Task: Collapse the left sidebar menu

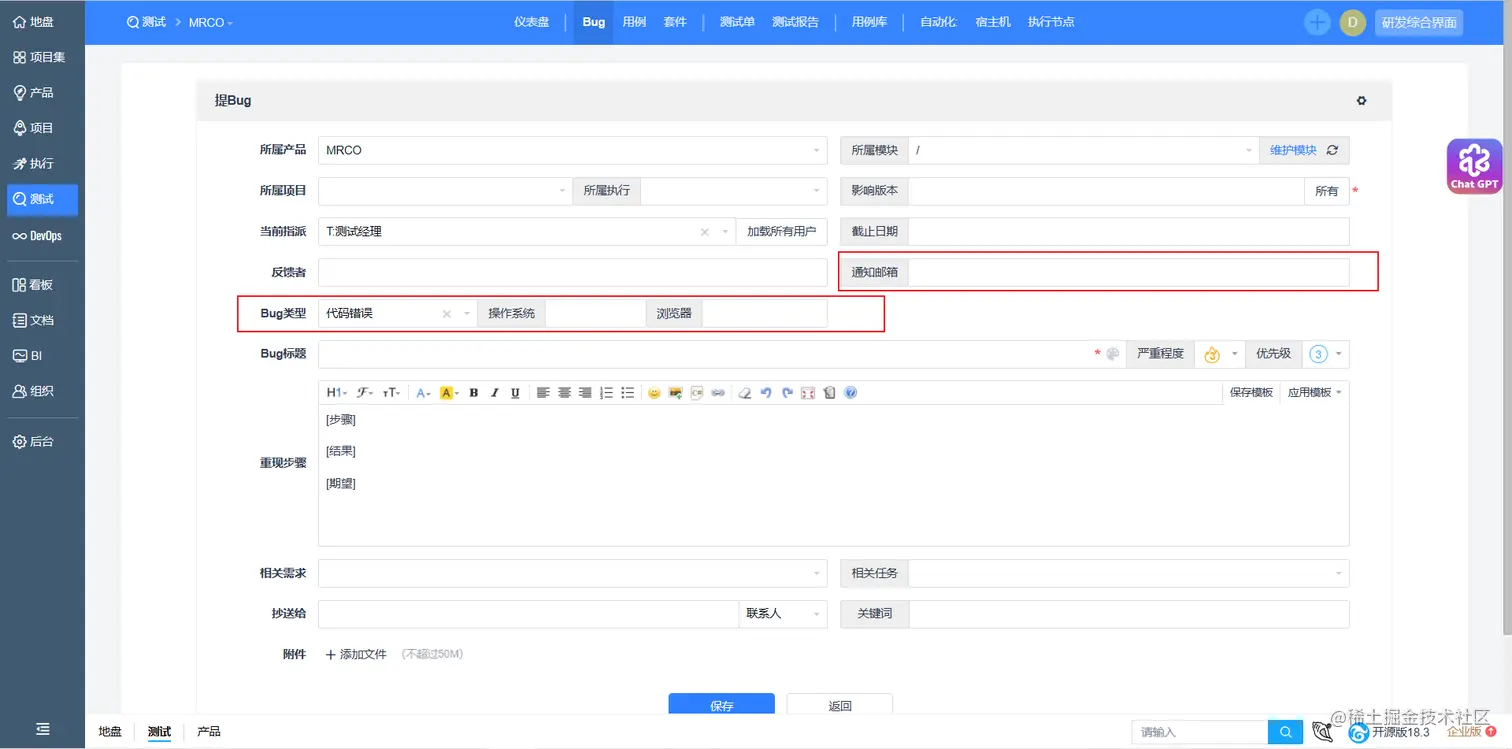Action: click(43, 729)
